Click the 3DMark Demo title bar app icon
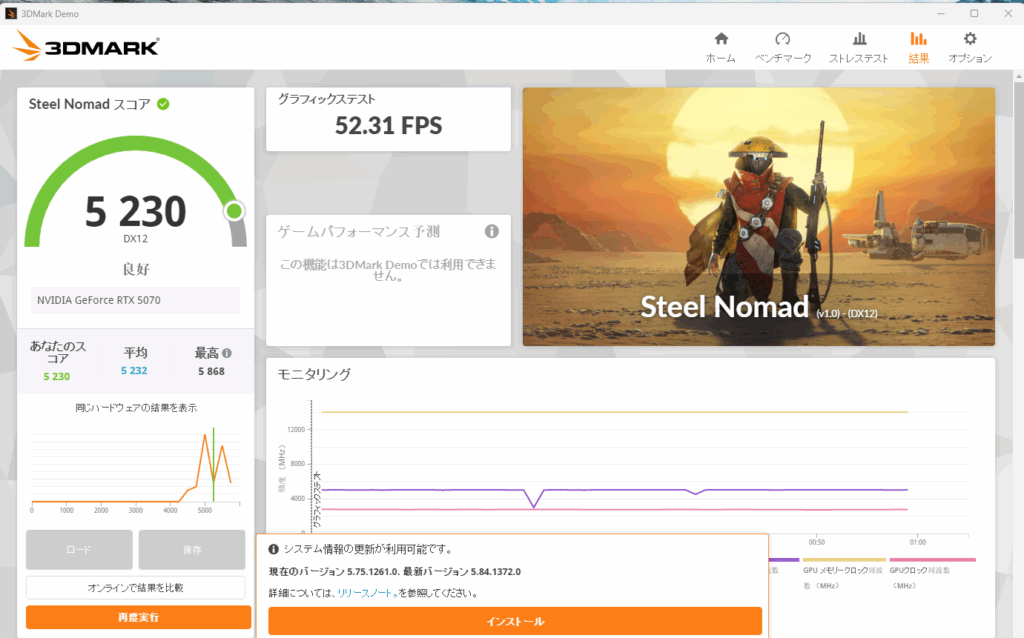 tap(10, 13)
